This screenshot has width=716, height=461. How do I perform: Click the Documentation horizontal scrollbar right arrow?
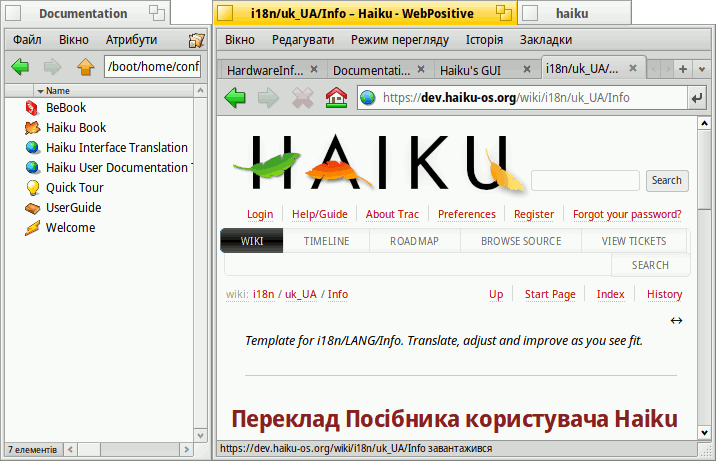click(x=186, y=450)
